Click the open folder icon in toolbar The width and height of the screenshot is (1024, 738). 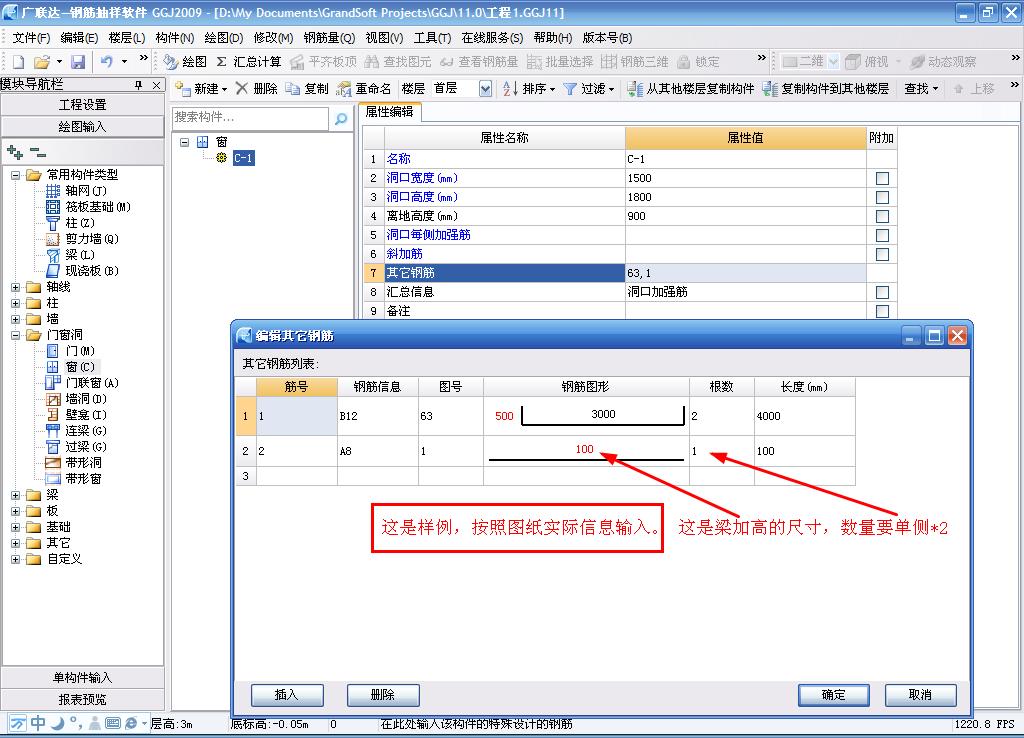pos(41,62)
